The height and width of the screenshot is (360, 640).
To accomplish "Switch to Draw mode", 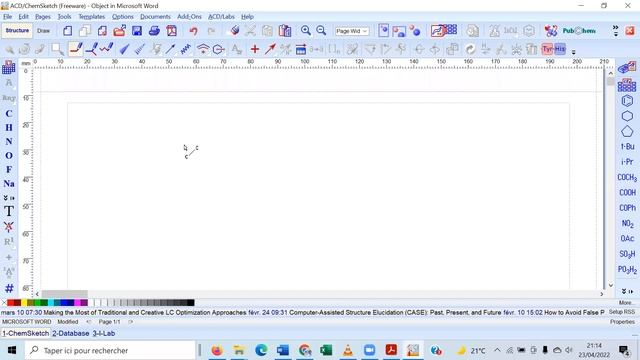I will (x=43, y=31).
